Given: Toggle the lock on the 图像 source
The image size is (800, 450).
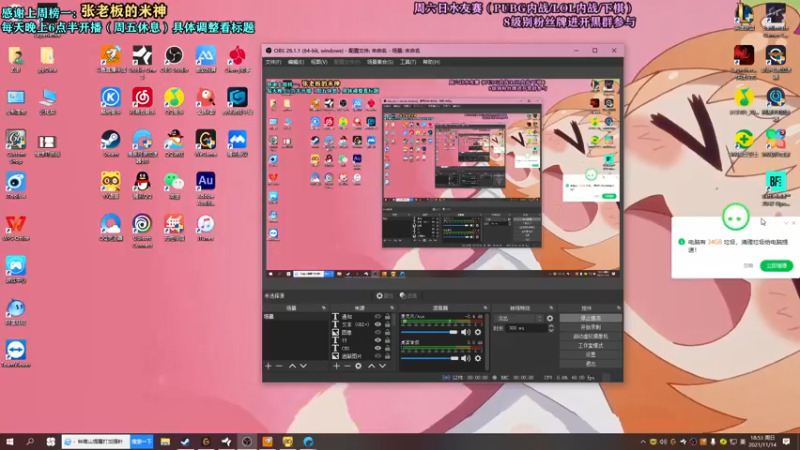Looking at the screenshot, I should pyautogui.click(x=387, y=332).
